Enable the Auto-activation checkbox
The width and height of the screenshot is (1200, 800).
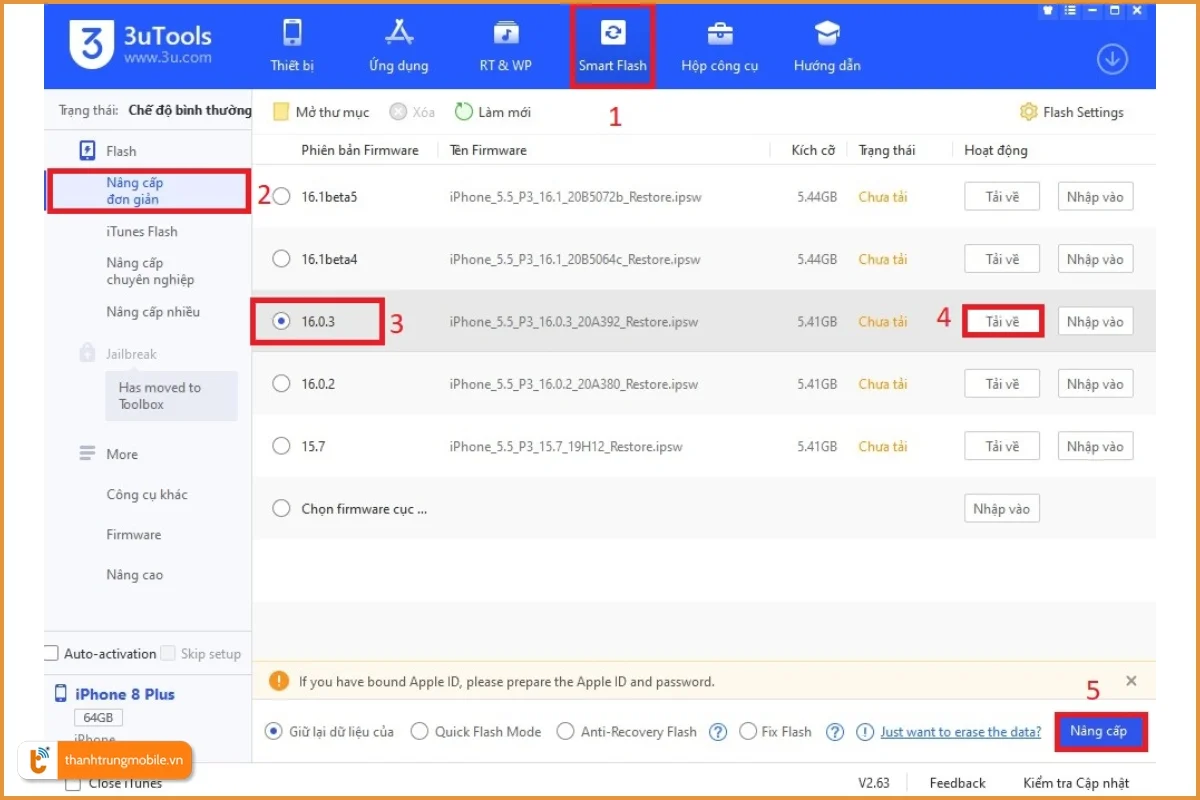(x=51, y=654)
